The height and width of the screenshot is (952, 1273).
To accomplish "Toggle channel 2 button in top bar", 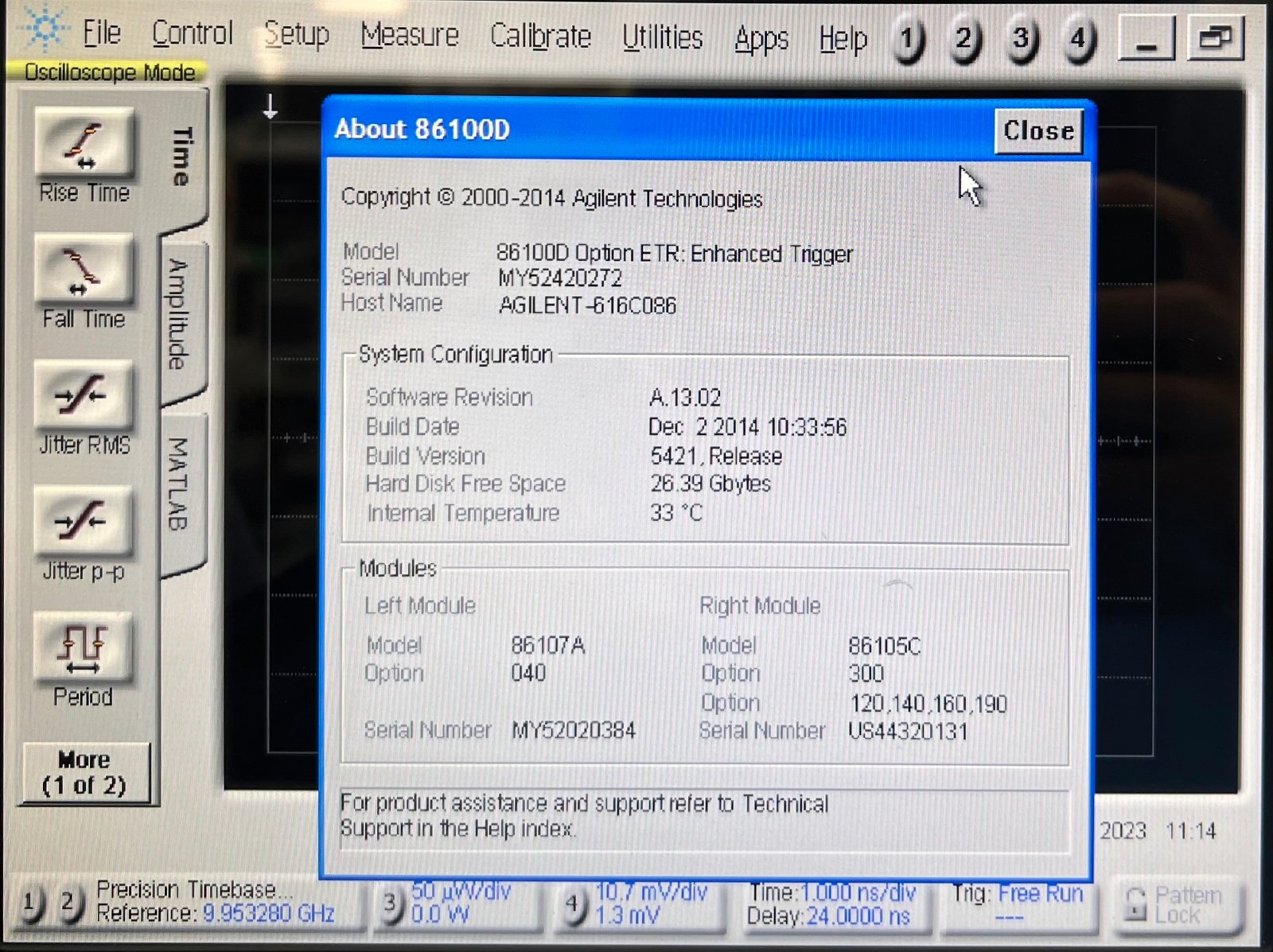I will 965,39.
